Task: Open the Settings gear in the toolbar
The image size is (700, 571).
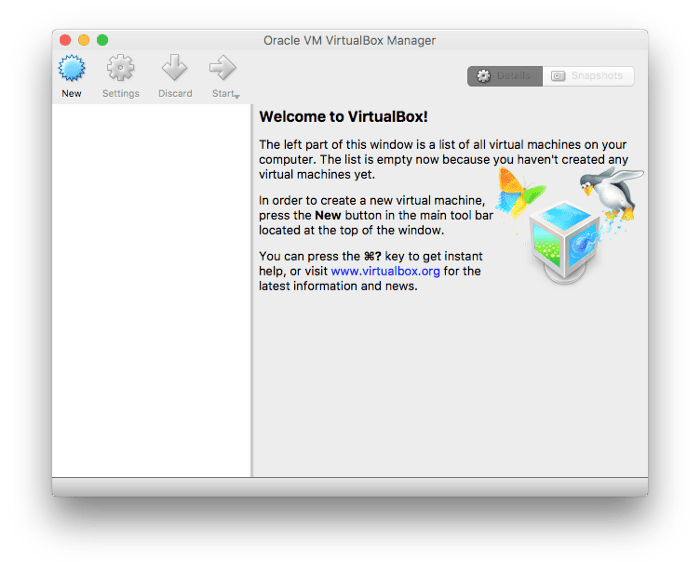Action: [121, 70]
